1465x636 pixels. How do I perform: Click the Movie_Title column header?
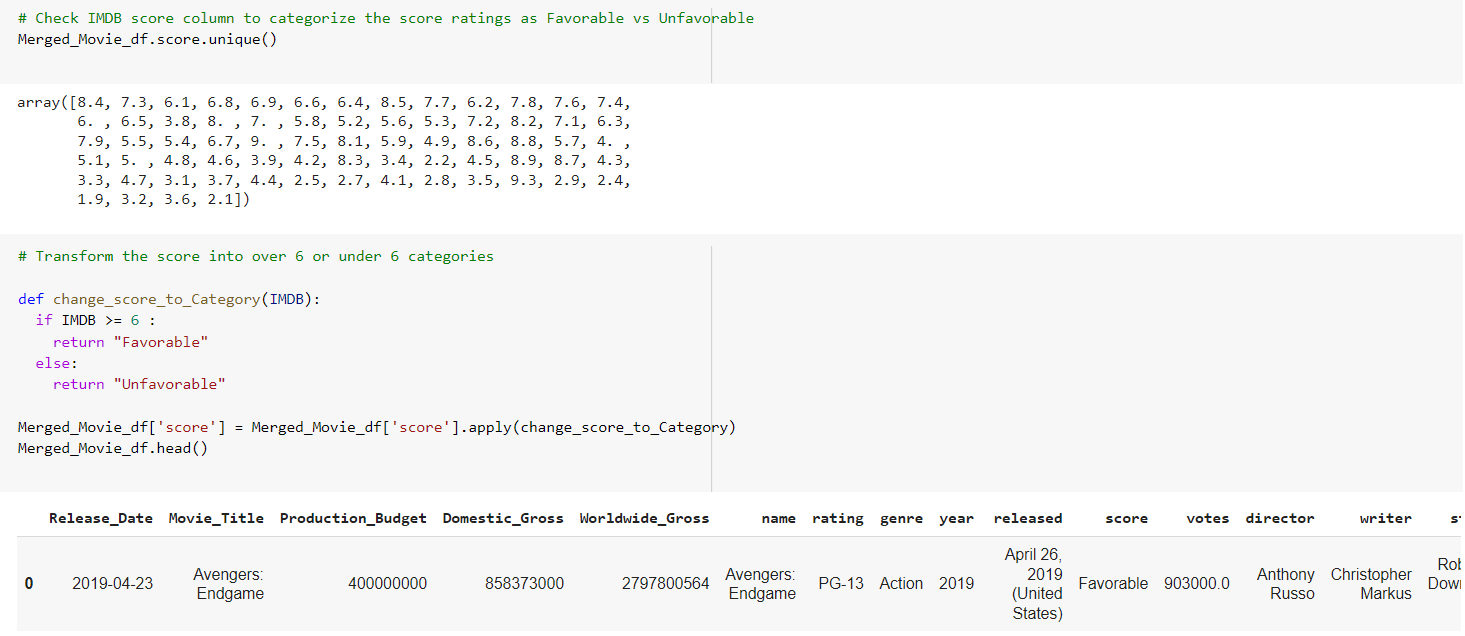click(x=216, y=518)
